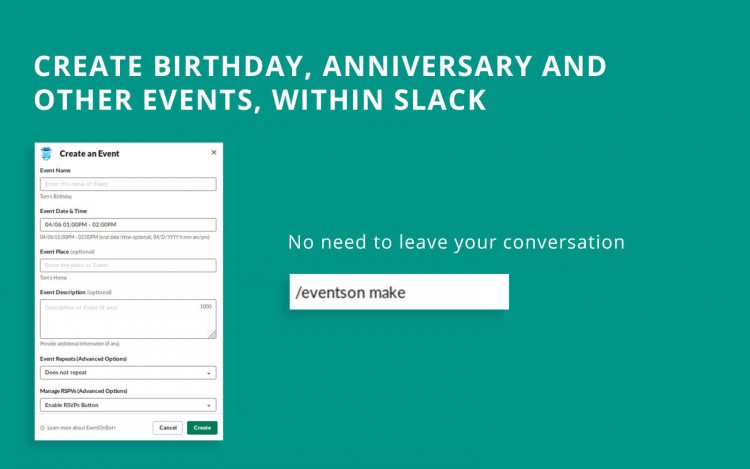Click the /eventson make command box

399,292
